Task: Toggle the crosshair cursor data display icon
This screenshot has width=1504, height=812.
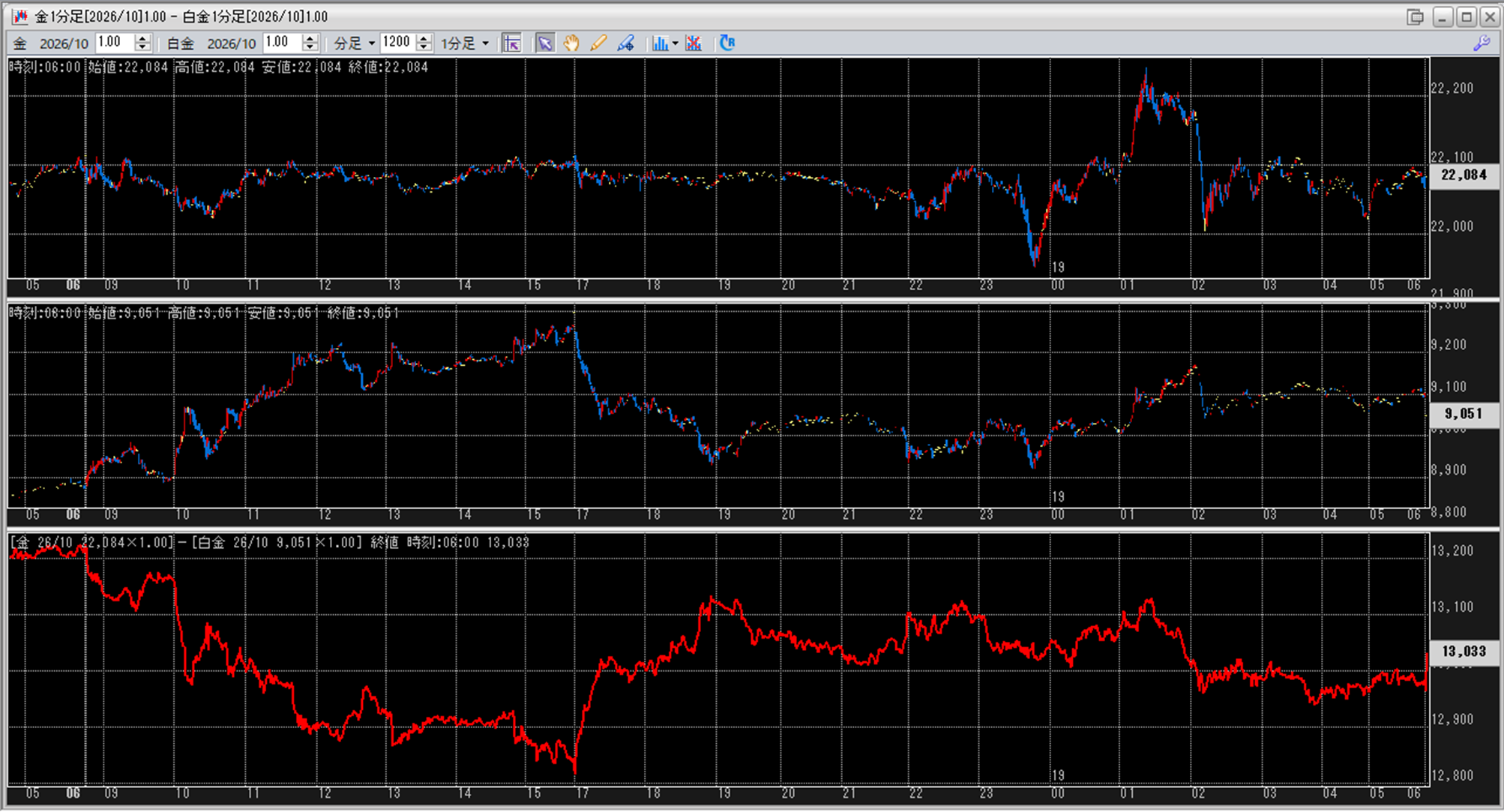Action: (x=511, y=43)
